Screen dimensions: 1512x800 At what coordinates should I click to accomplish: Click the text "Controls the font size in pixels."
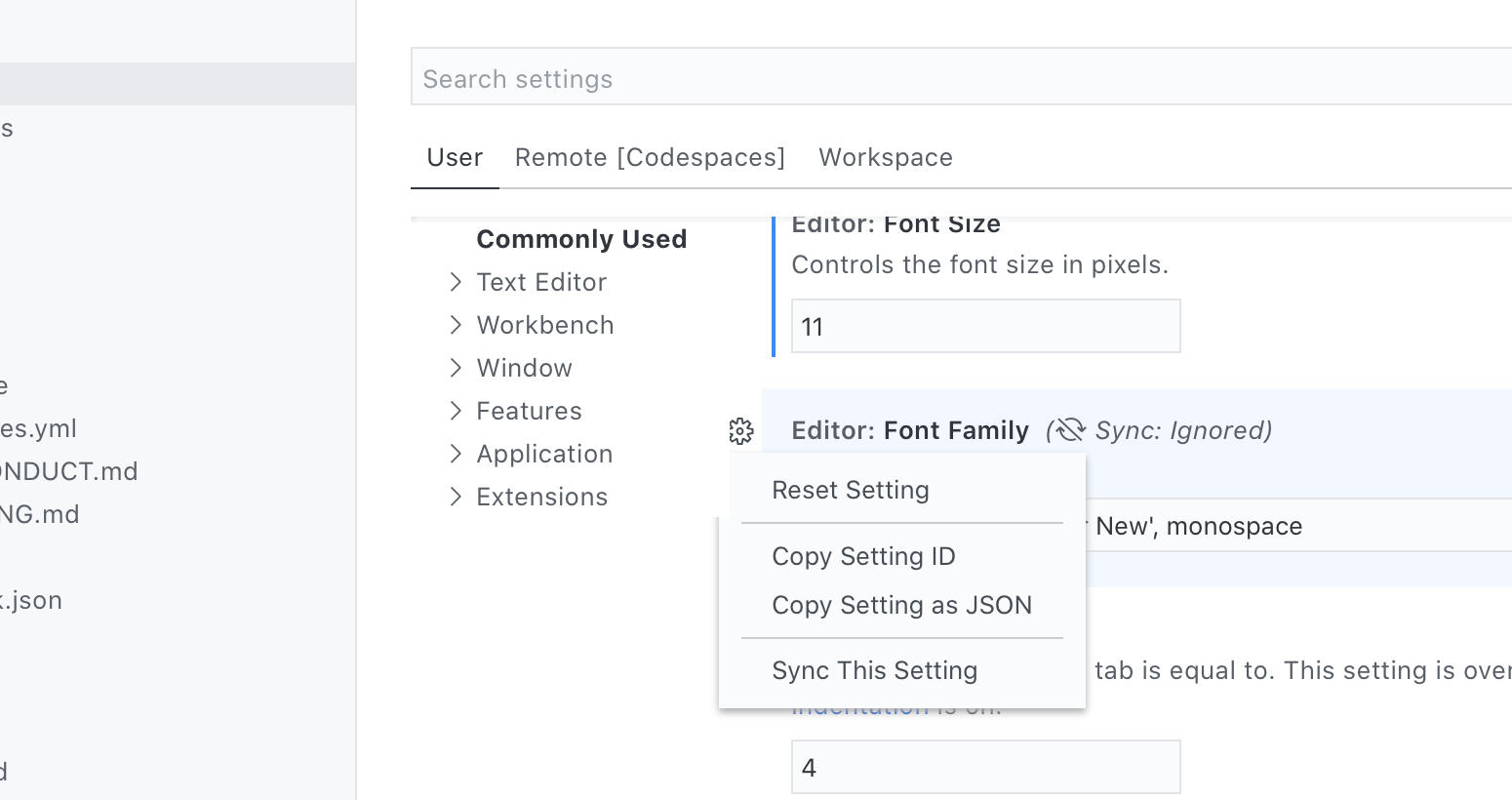979,264
